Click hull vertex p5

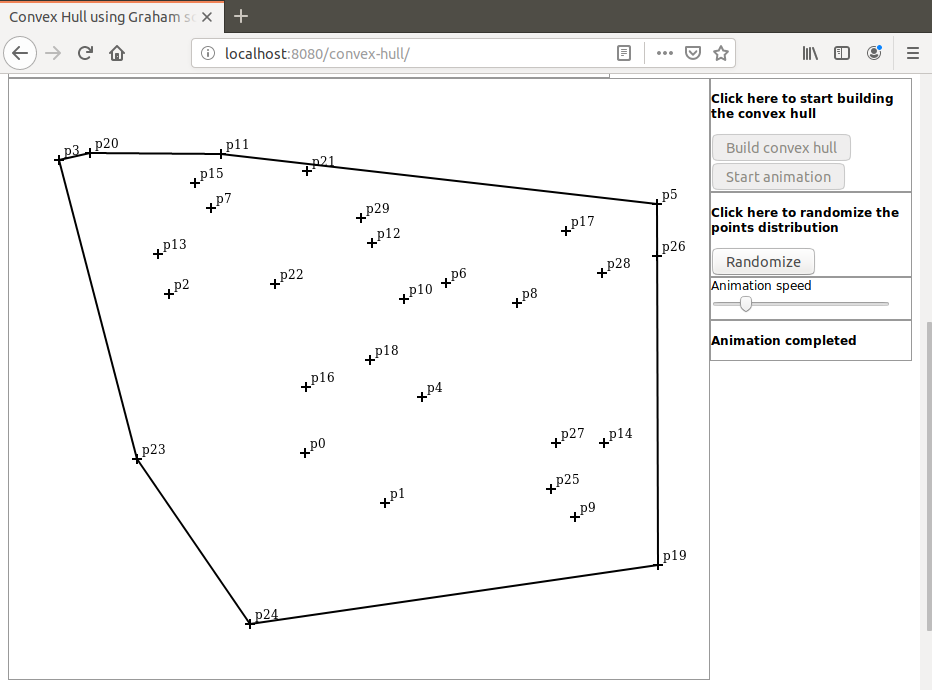(x=657, y=204)
